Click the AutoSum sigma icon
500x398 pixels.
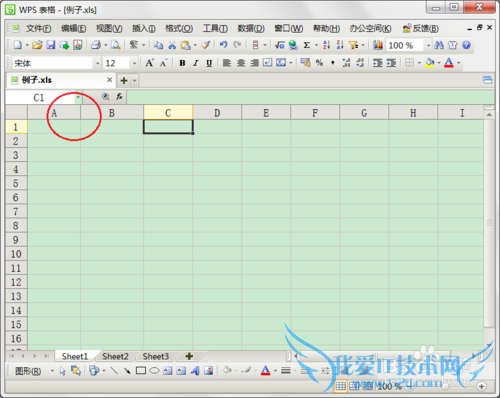pyautogui.click(x=307, y=45)
